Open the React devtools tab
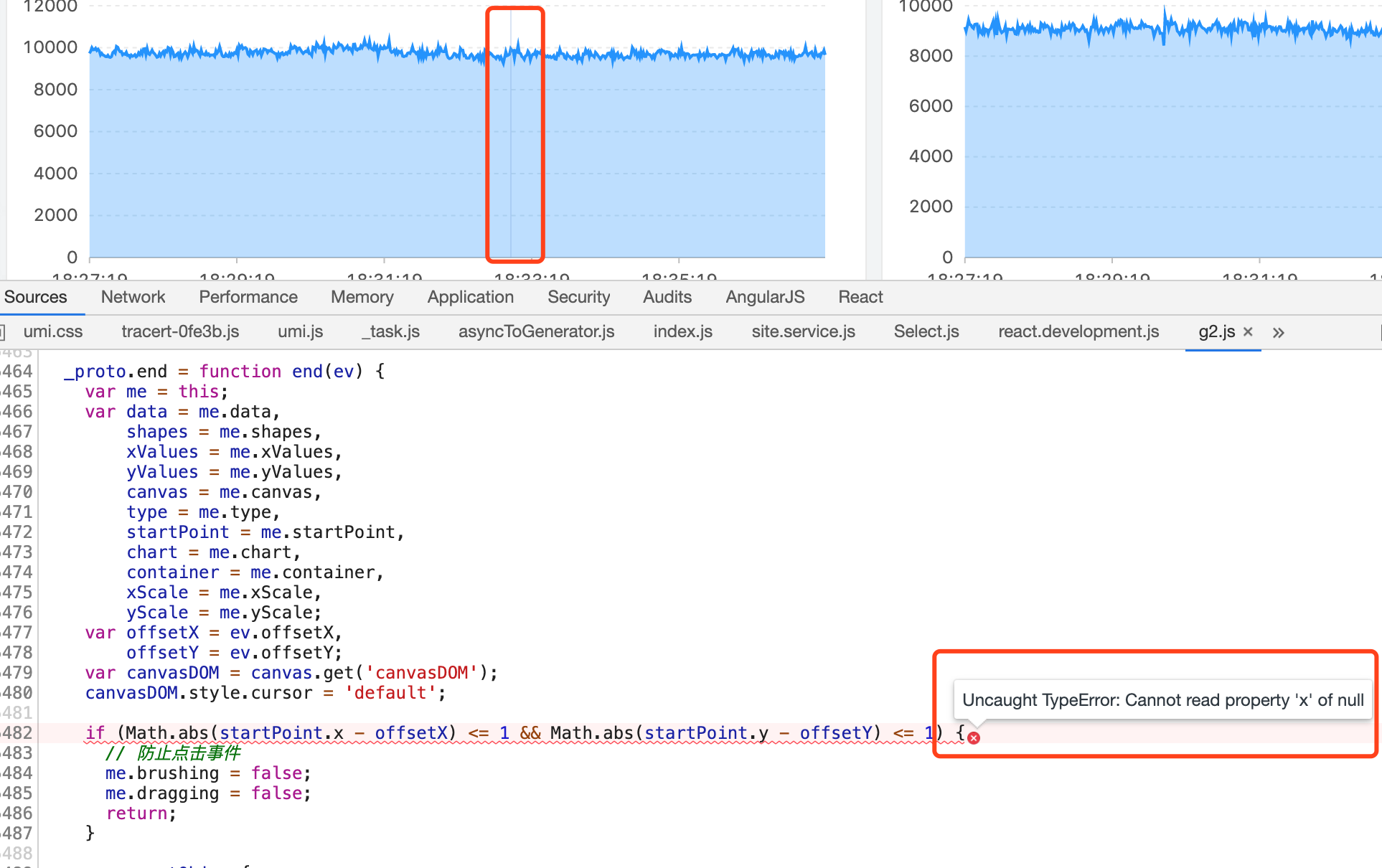This screenshot has height=868, width=1382. [860, 297]
